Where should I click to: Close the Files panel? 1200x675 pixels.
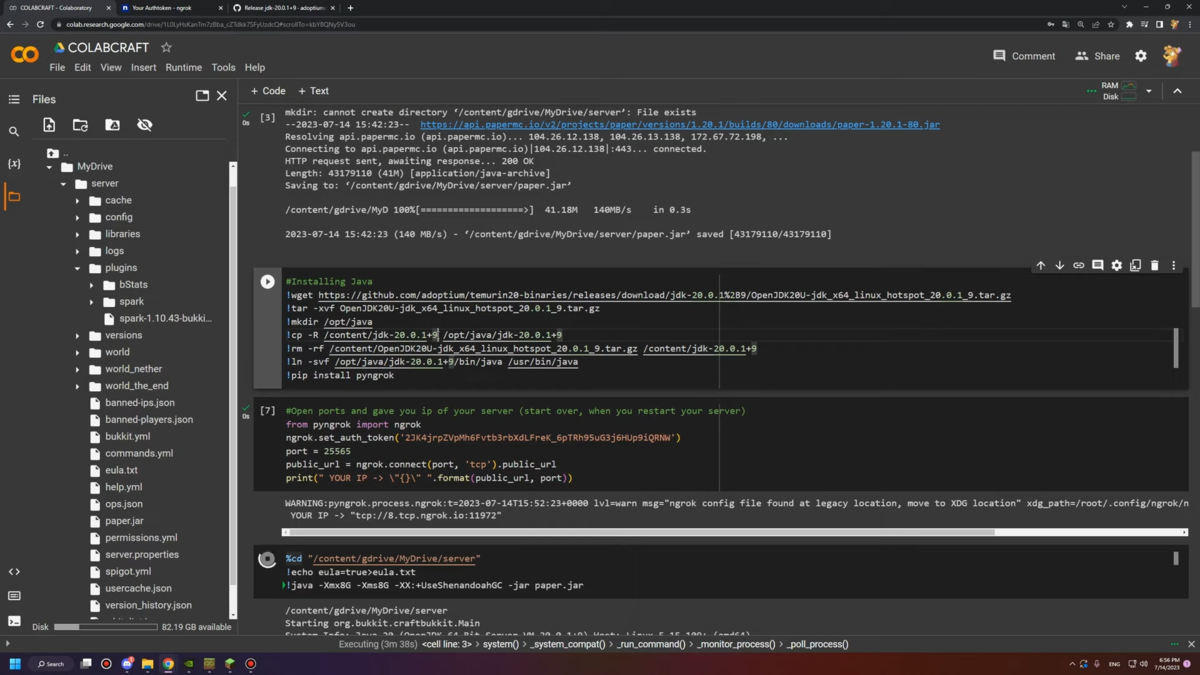pos(222,96)
